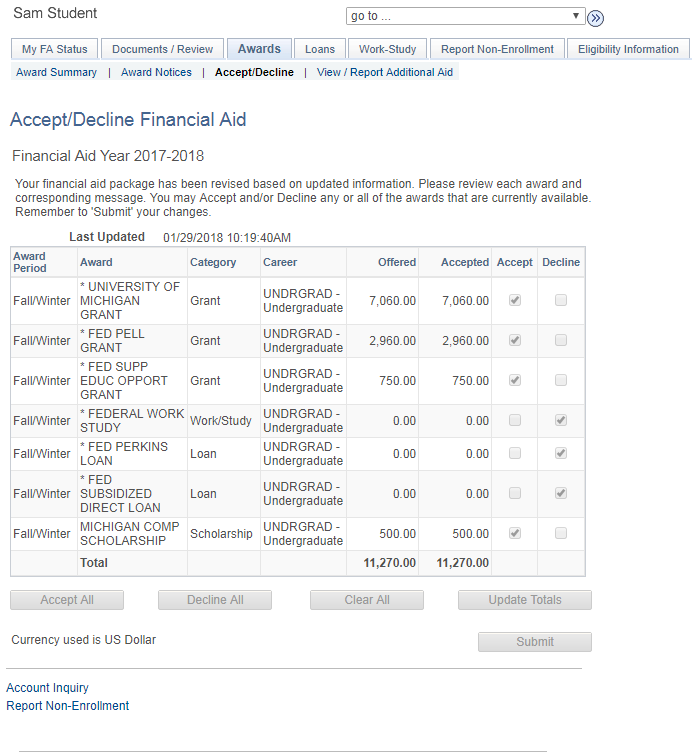Toggle Decline for University of Michigan Grant

point(561,300)
